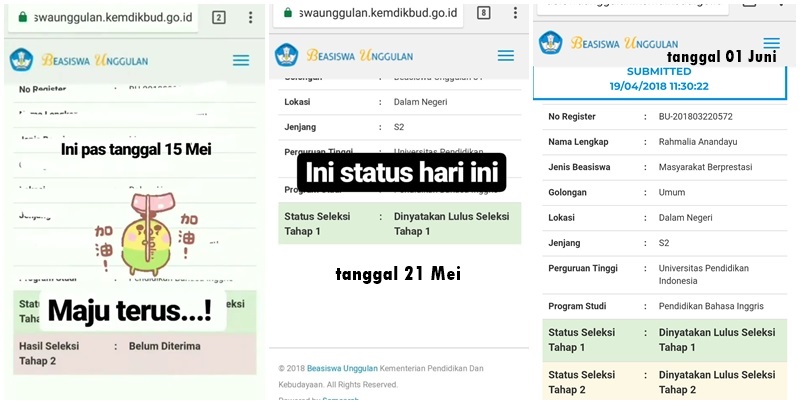Select the 'Belum Diterima' status value
Viewport: 800px width, 404px height.
click(x=164, y=346)
